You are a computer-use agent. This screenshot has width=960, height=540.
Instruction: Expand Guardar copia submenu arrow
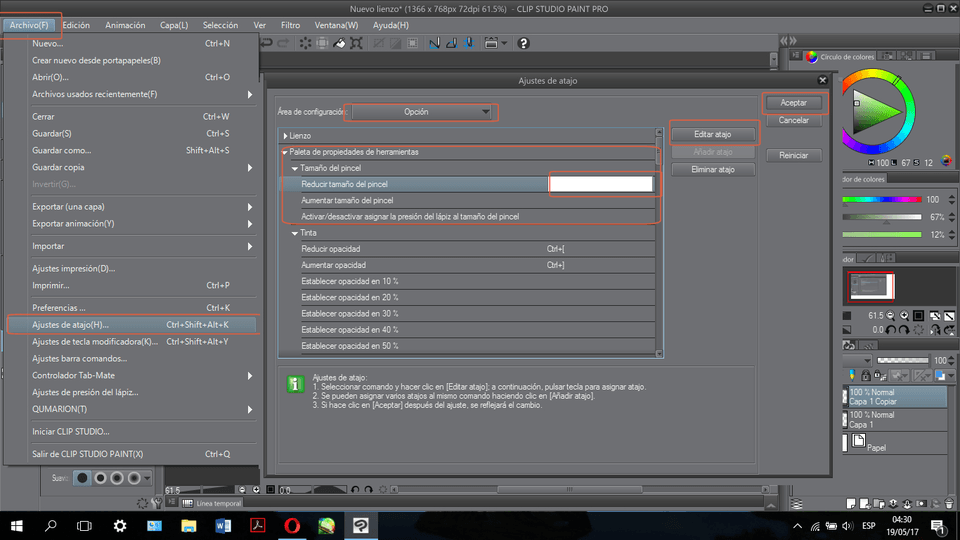(250, 168)
